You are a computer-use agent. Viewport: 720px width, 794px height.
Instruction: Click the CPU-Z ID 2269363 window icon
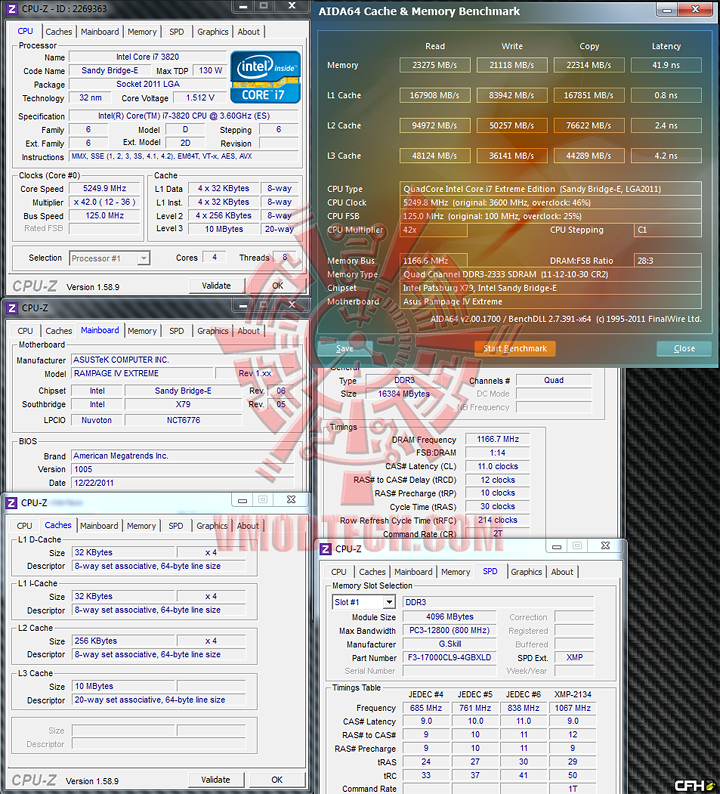click(12, 9)
